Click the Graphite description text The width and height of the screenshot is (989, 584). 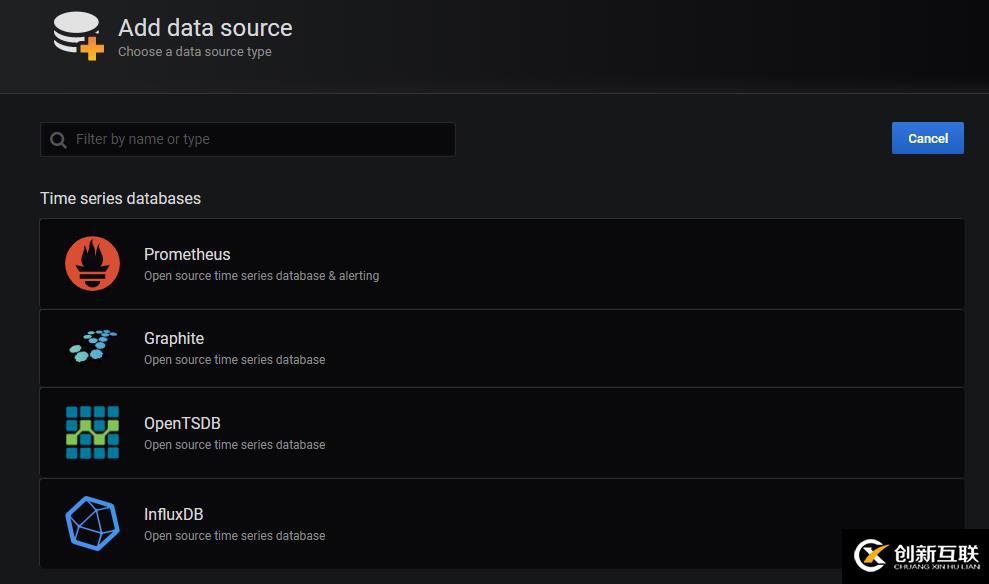click(x=234, y=359)
